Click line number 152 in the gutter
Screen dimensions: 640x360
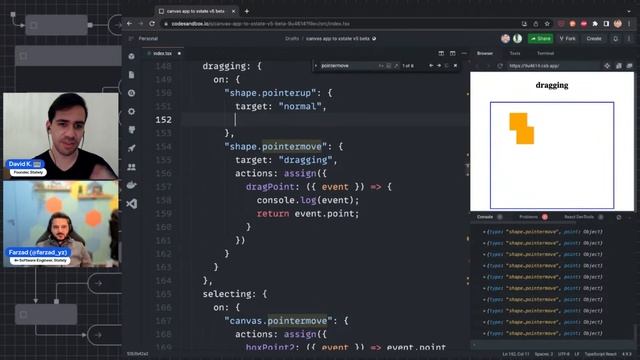(163, 120)
